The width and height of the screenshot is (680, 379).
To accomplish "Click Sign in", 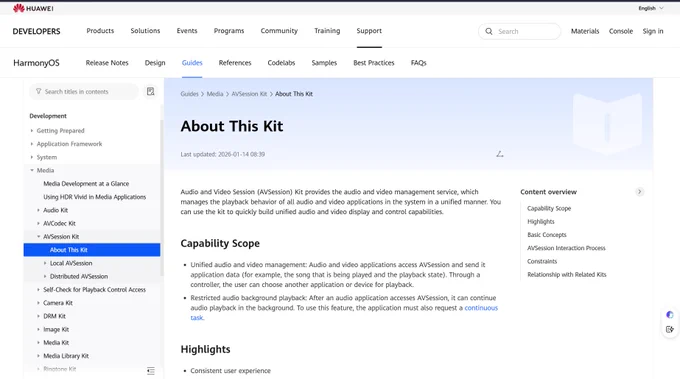I will 653,31.
